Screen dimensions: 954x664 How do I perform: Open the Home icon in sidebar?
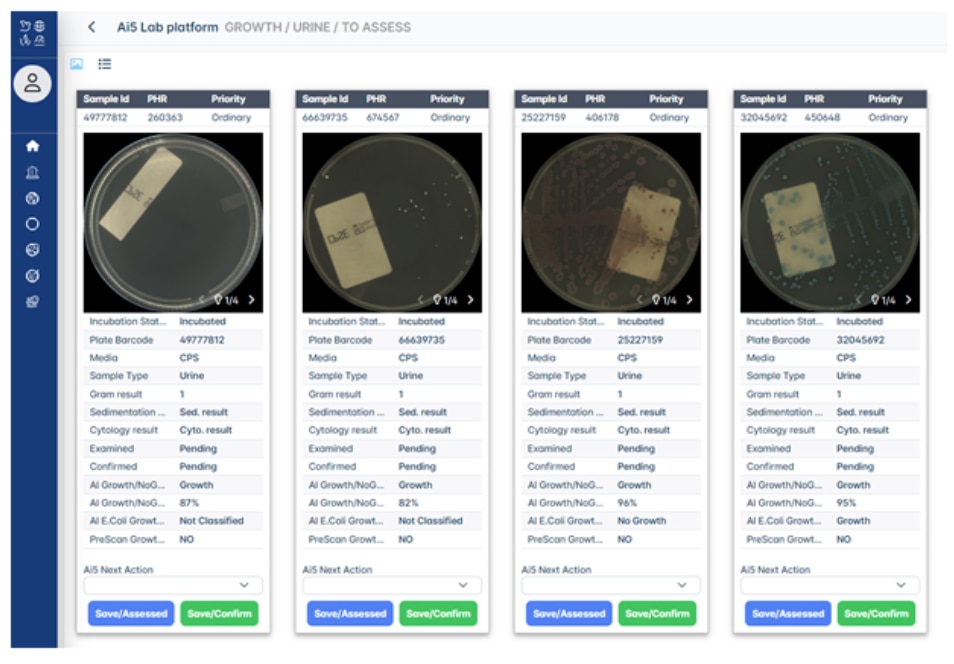[33, 146]
